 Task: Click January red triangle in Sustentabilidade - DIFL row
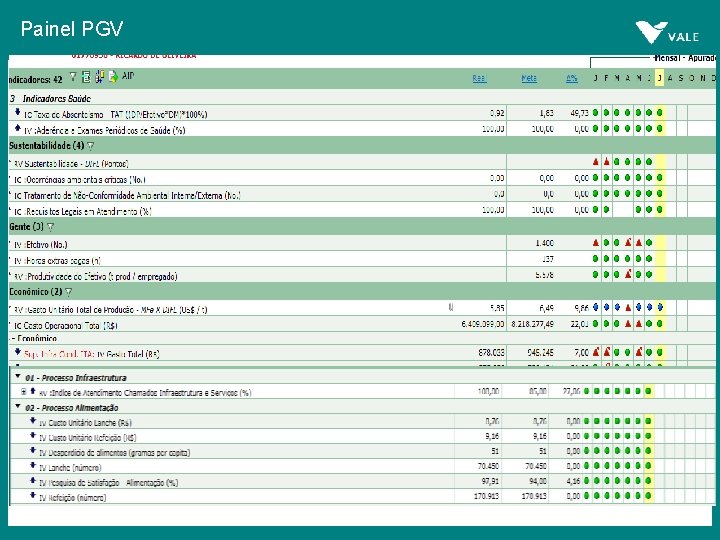596,162
